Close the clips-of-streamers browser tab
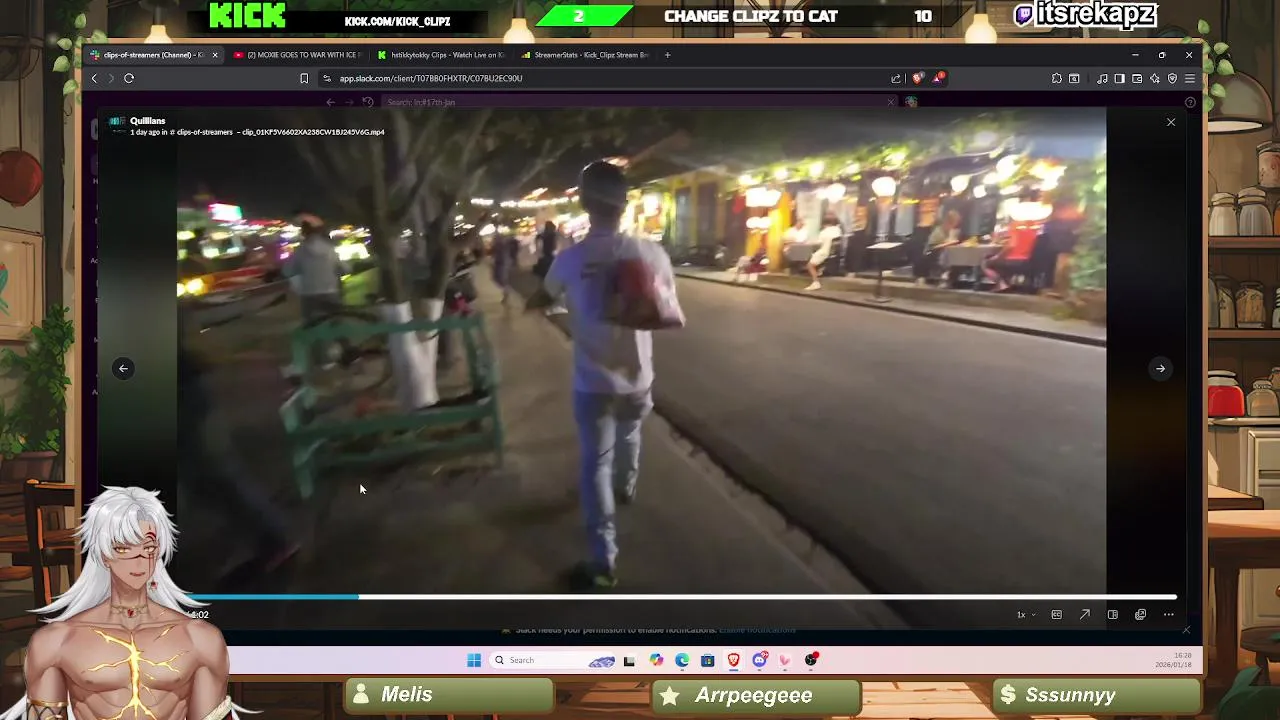This screenshot has height=720, width=1280. click(x=214, y=55)
